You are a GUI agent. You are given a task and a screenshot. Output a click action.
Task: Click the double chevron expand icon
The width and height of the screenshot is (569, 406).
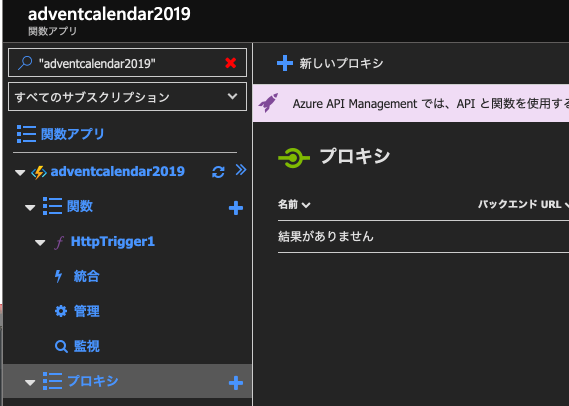click(x=241, y=169)
